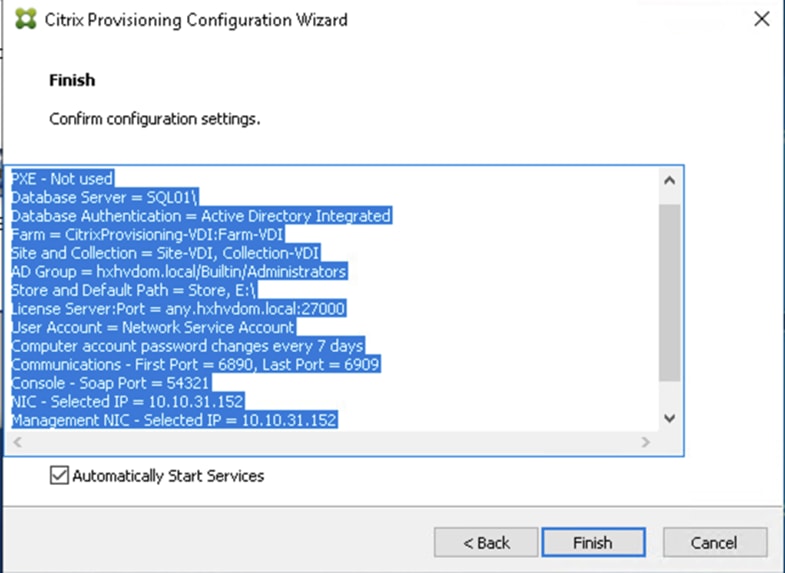Click the Communications First Port line
The width and height of the screenshot is (785, 573).
[x=196, y=364]
